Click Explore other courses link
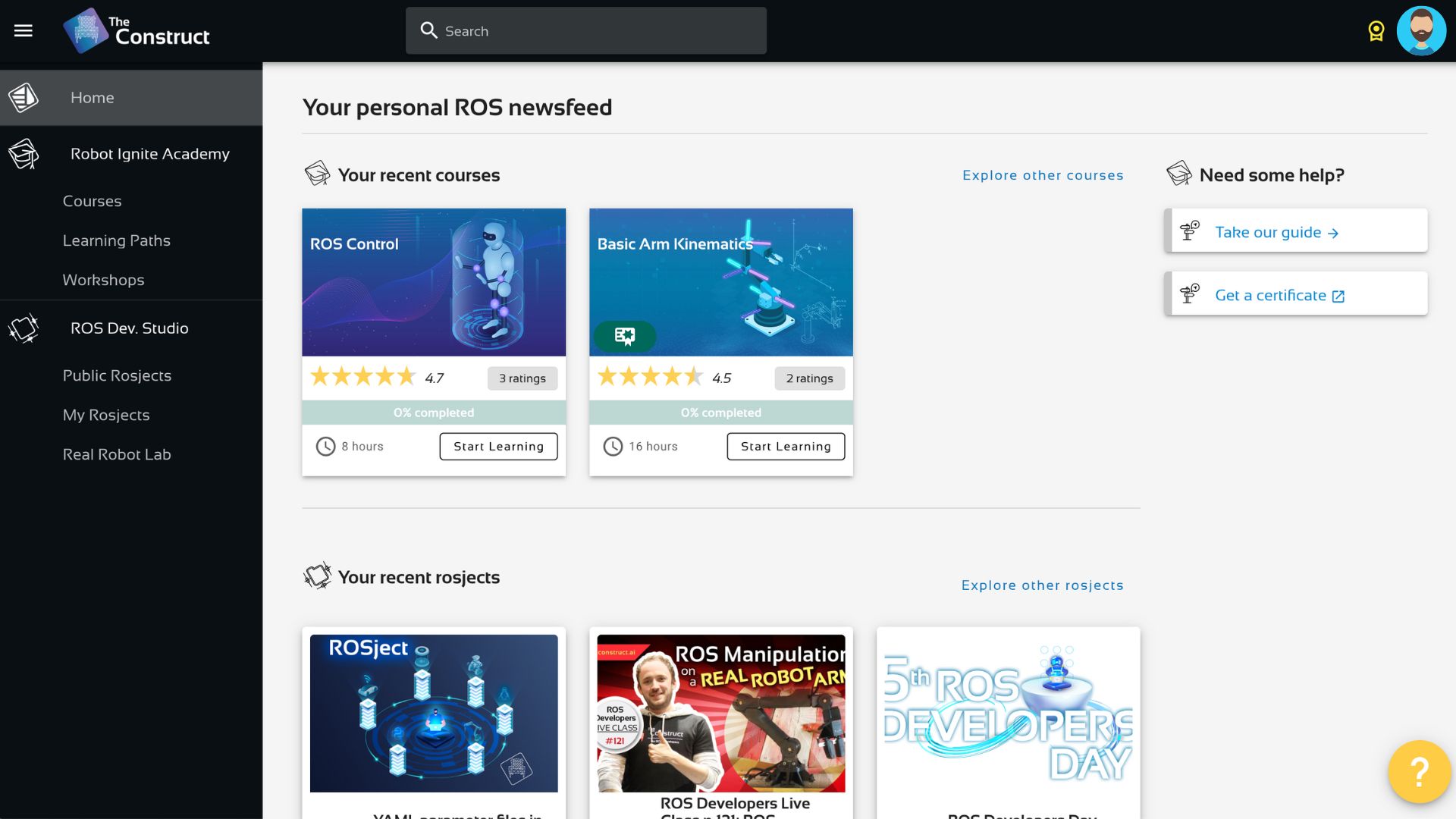Screen dimensions: 1456x819 point(1043,175)
